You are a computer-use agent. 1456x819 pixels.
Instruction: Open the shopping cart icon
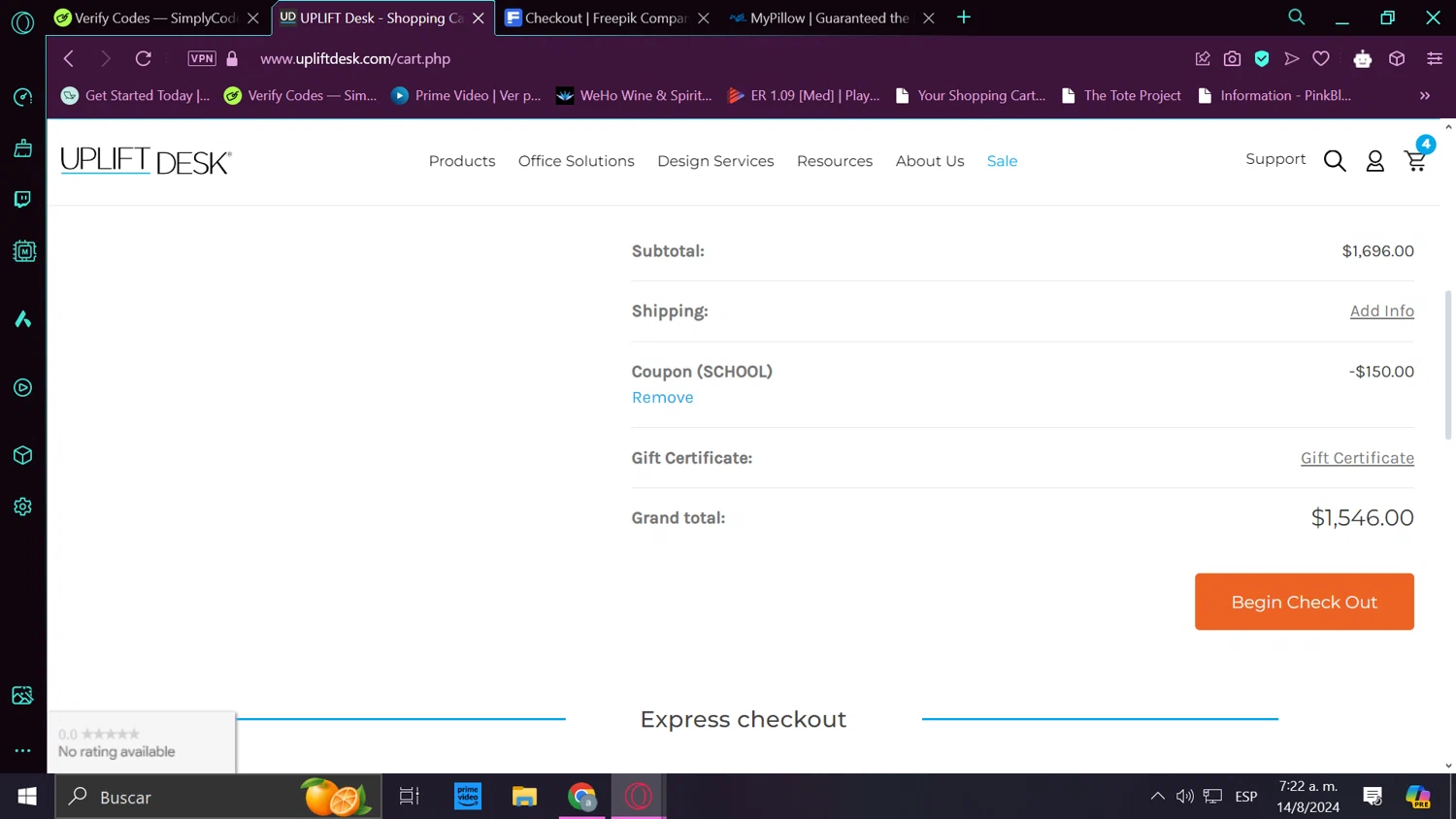[1415, 161]
